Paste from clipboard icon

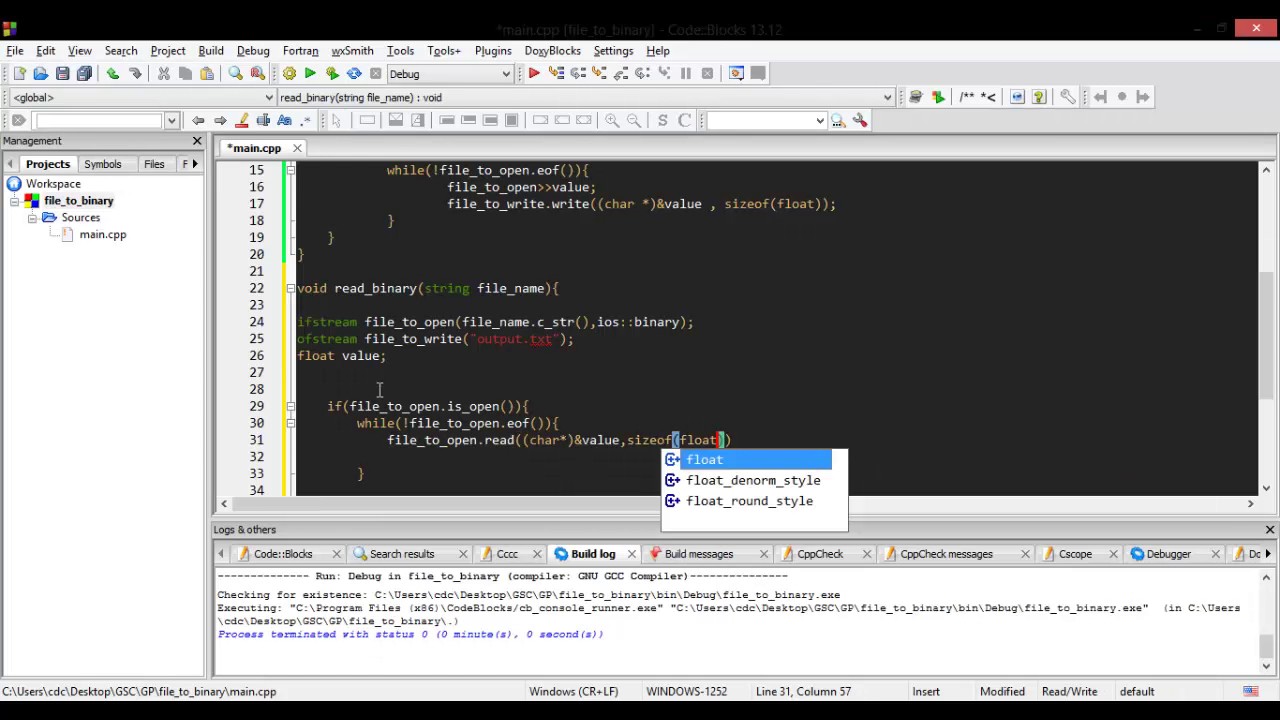click(207, 73)
